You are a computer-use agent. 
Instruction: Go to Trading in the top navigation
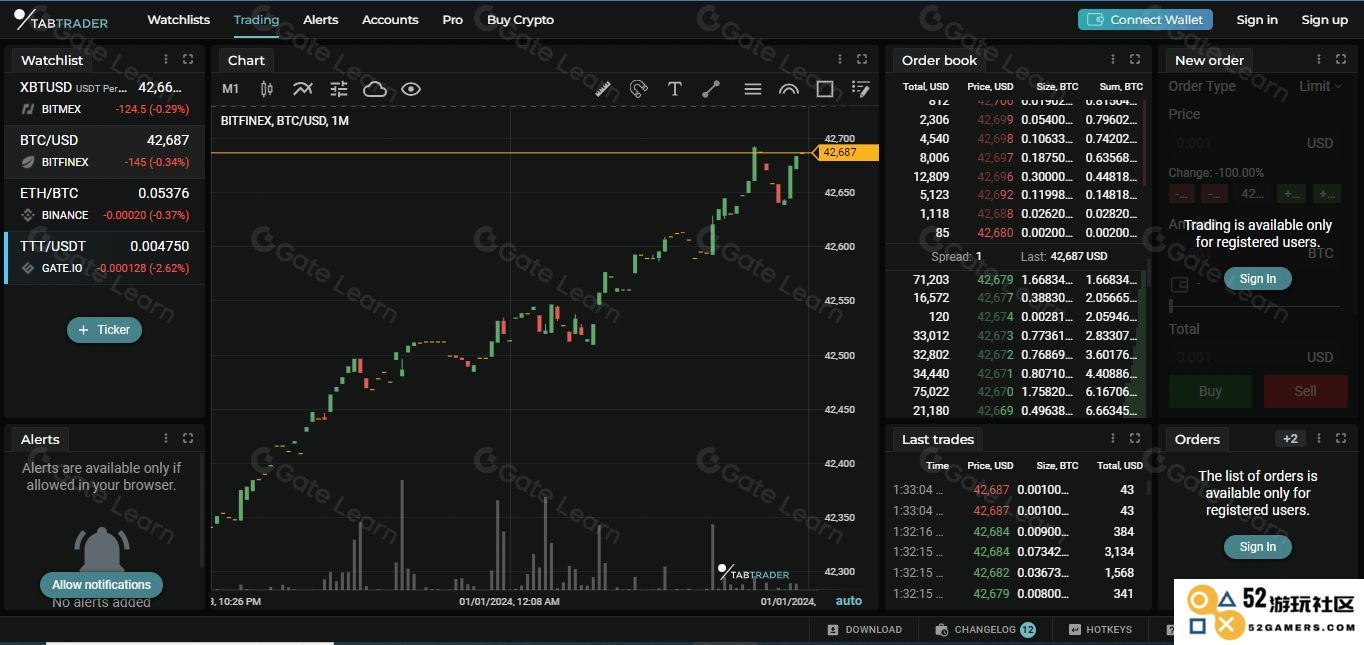coord(256,20)
